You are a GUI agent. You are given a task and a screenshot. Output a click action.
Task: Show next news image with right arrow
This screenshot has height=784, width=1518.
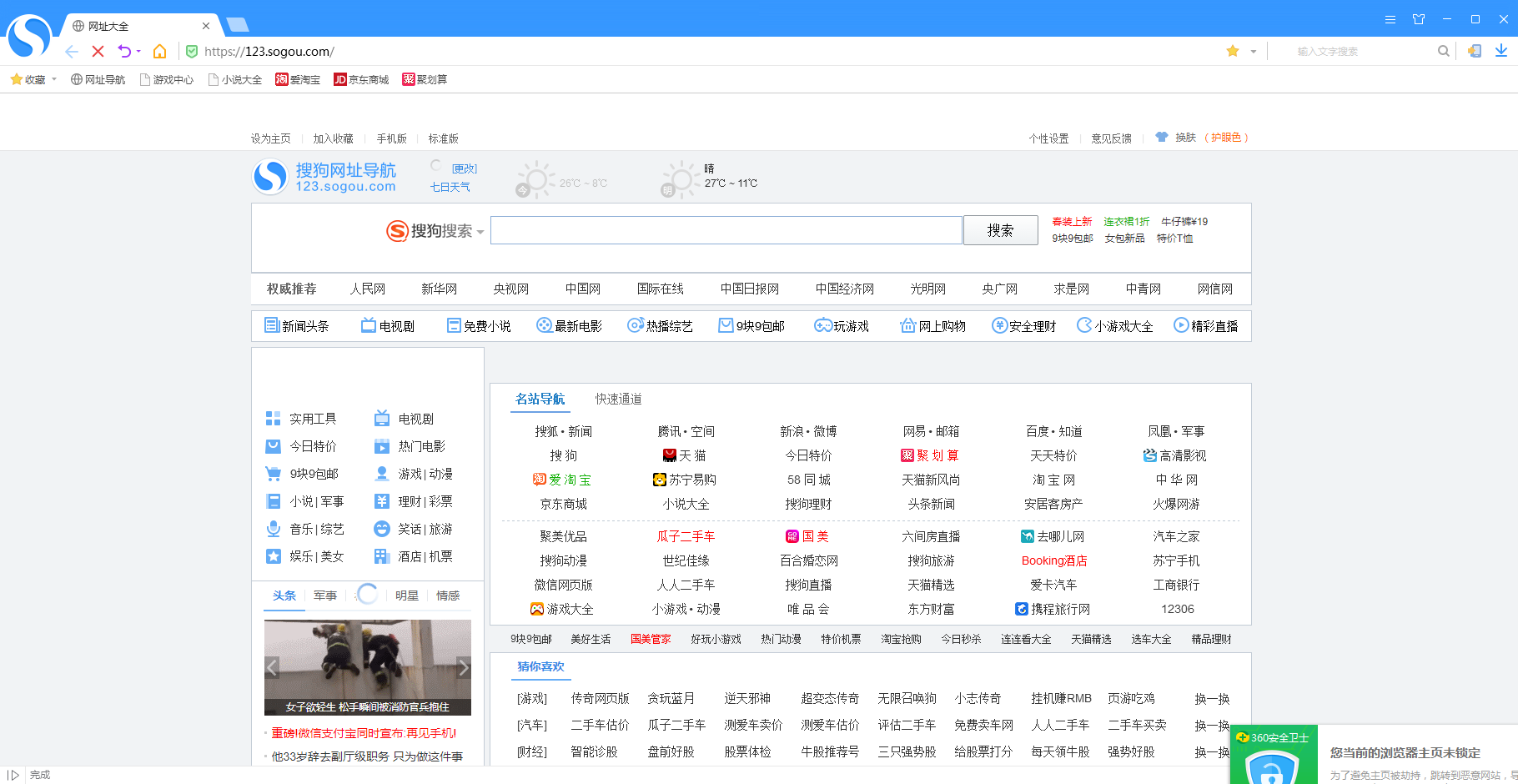[x=463, y=667]
